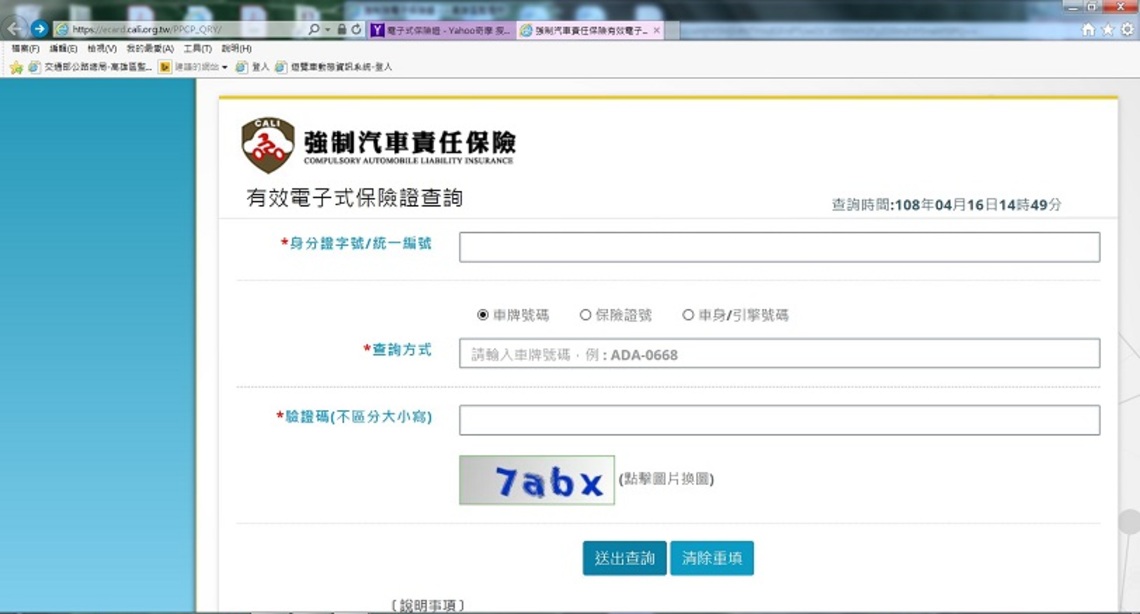Viewport: 1140px width, 614px height.
Task: Click the (點擊圖片換圖) hint text
Action: tap(666, 479)
